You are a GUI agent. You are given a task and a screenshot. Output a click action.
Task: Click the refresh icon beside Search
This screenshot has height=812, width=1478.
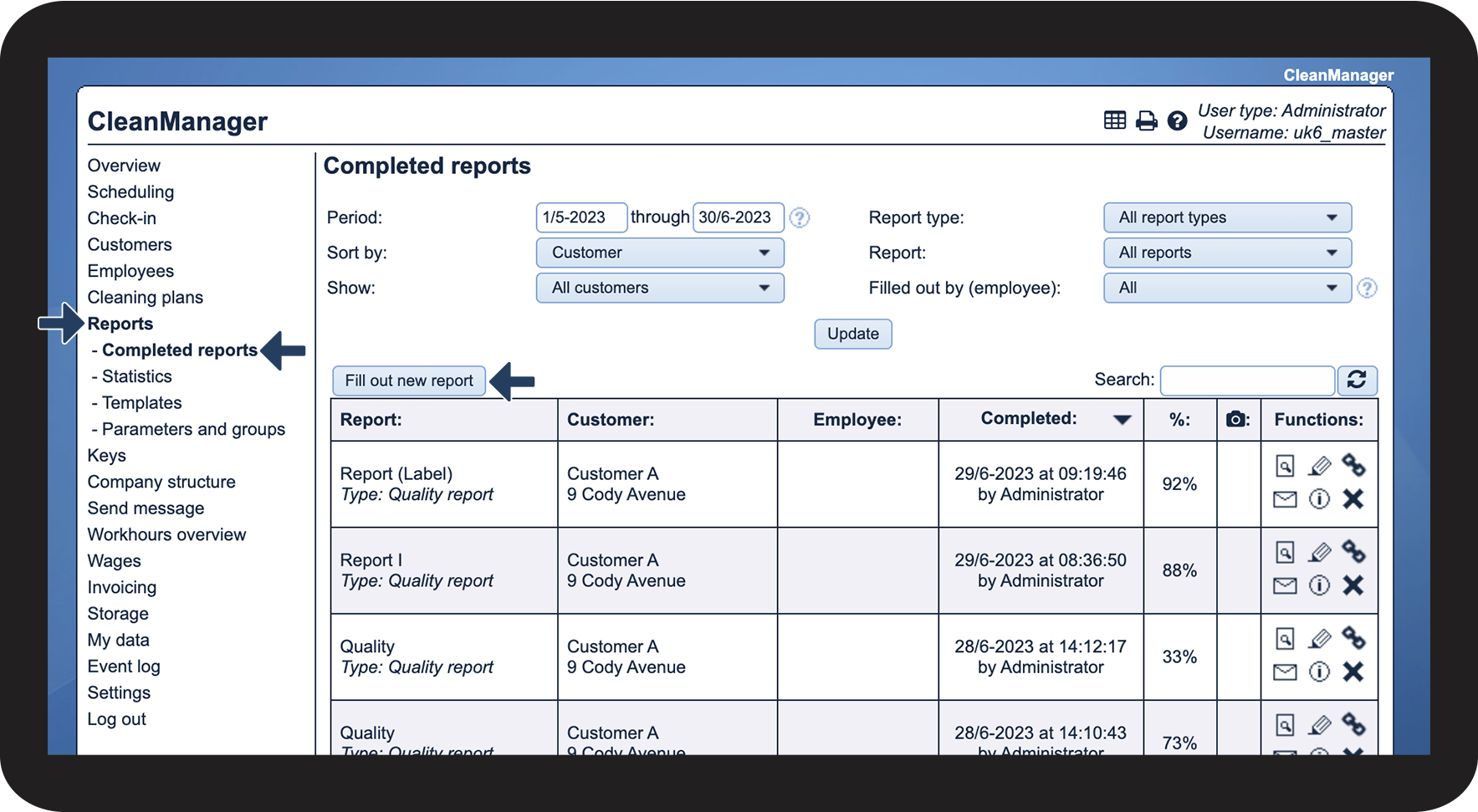pyautogui.click(x=1356, y=380)
